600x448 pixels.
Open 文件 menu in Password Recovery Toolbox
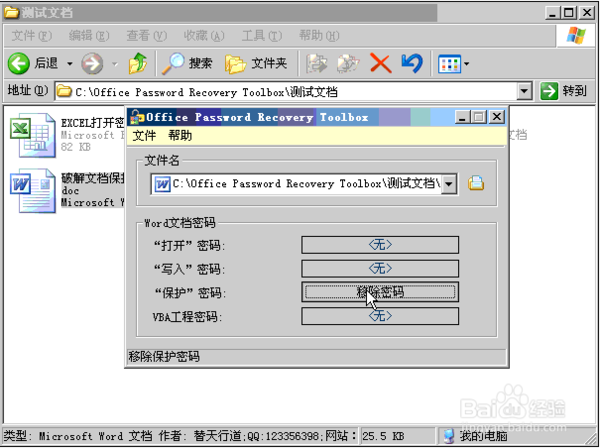coord(144,135)
